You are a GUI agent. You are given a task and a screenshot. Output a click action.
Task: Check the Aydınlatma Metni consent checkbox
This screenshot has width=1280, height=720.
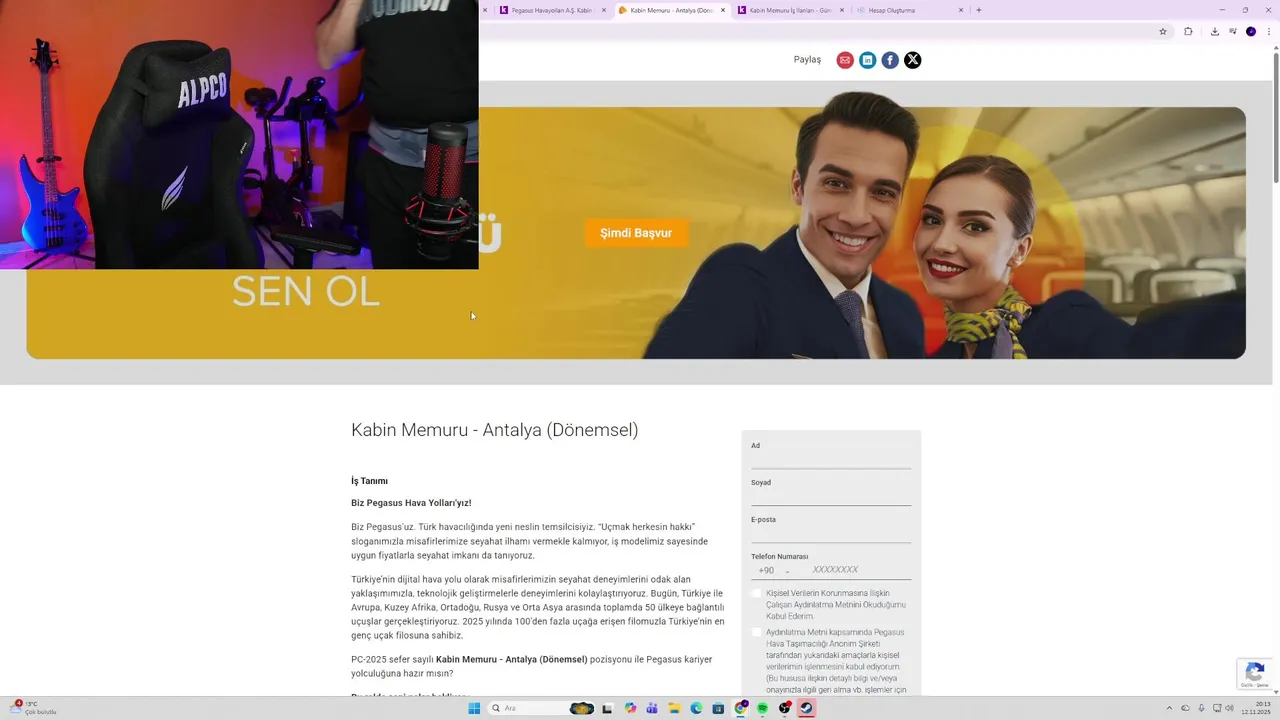757,632
